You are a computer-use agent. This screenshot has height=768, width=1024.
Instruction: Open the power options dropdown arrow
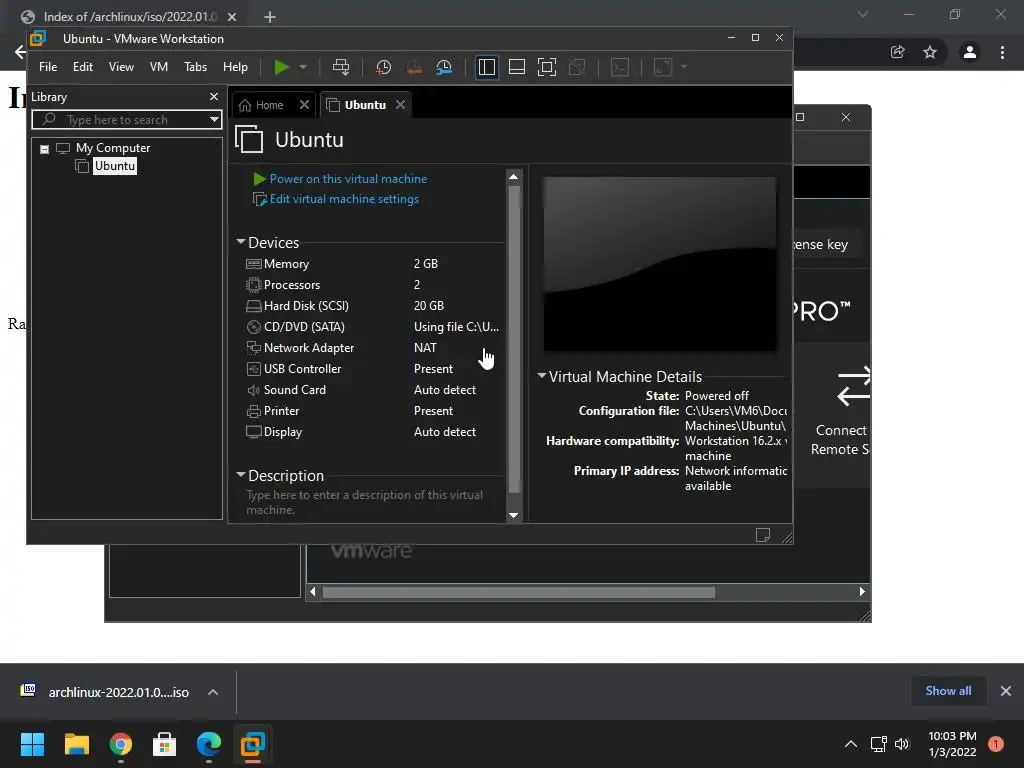coord(303,67)
